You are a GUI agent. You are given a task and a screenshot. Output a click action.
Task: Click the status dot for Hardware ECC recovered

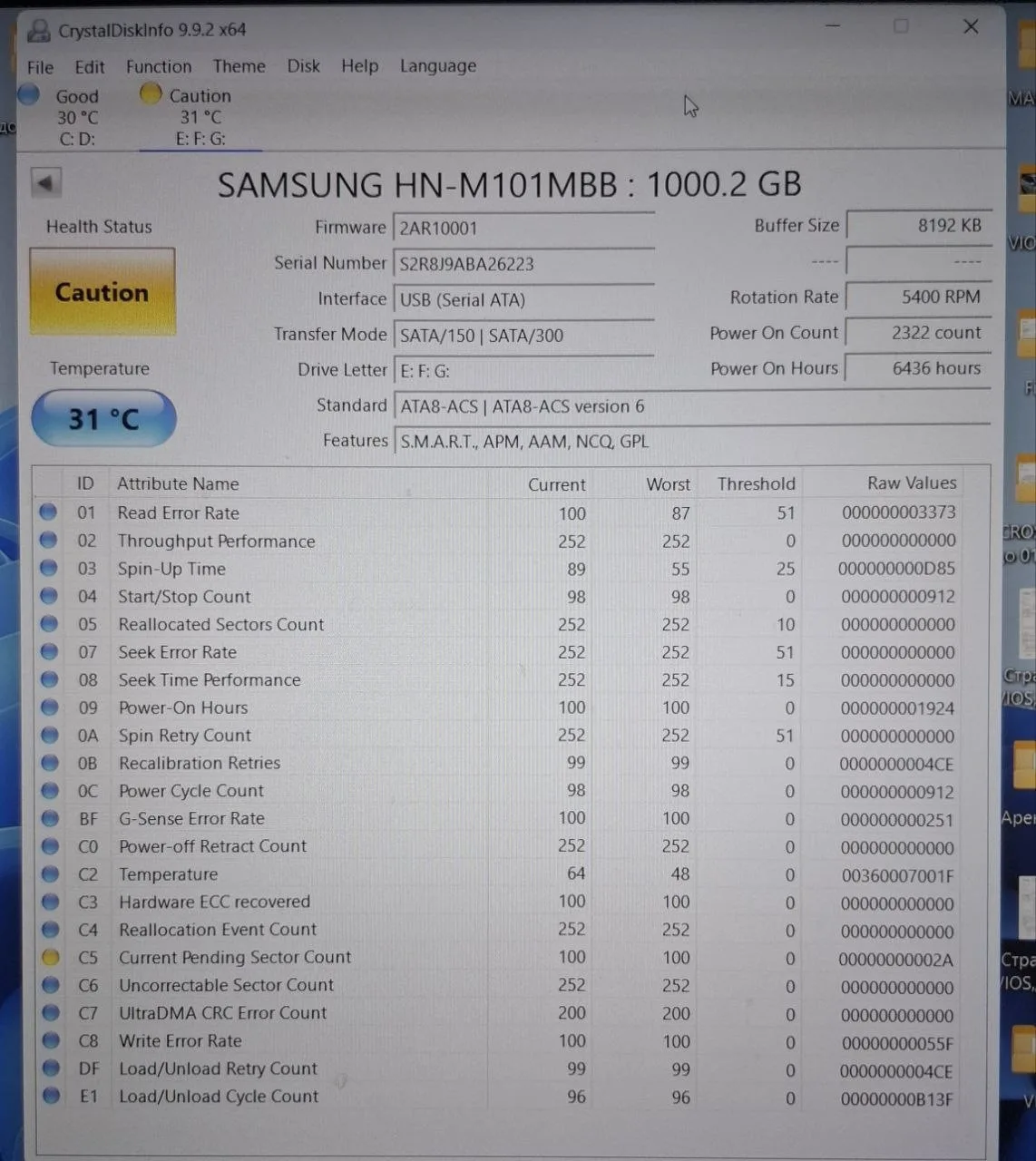[50, 902]
